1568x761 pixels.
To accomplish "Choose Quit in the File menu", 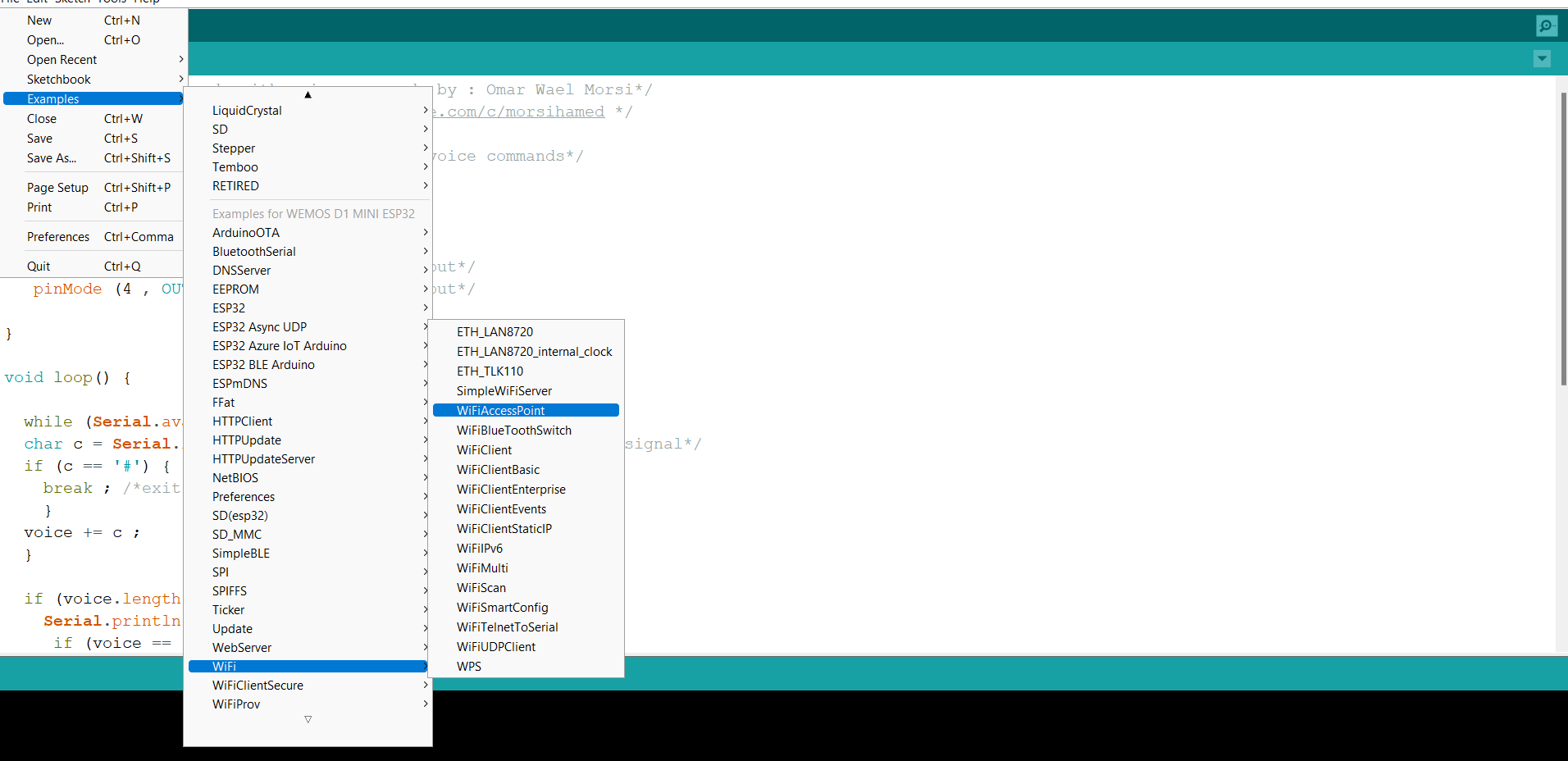I will point(93,267).
